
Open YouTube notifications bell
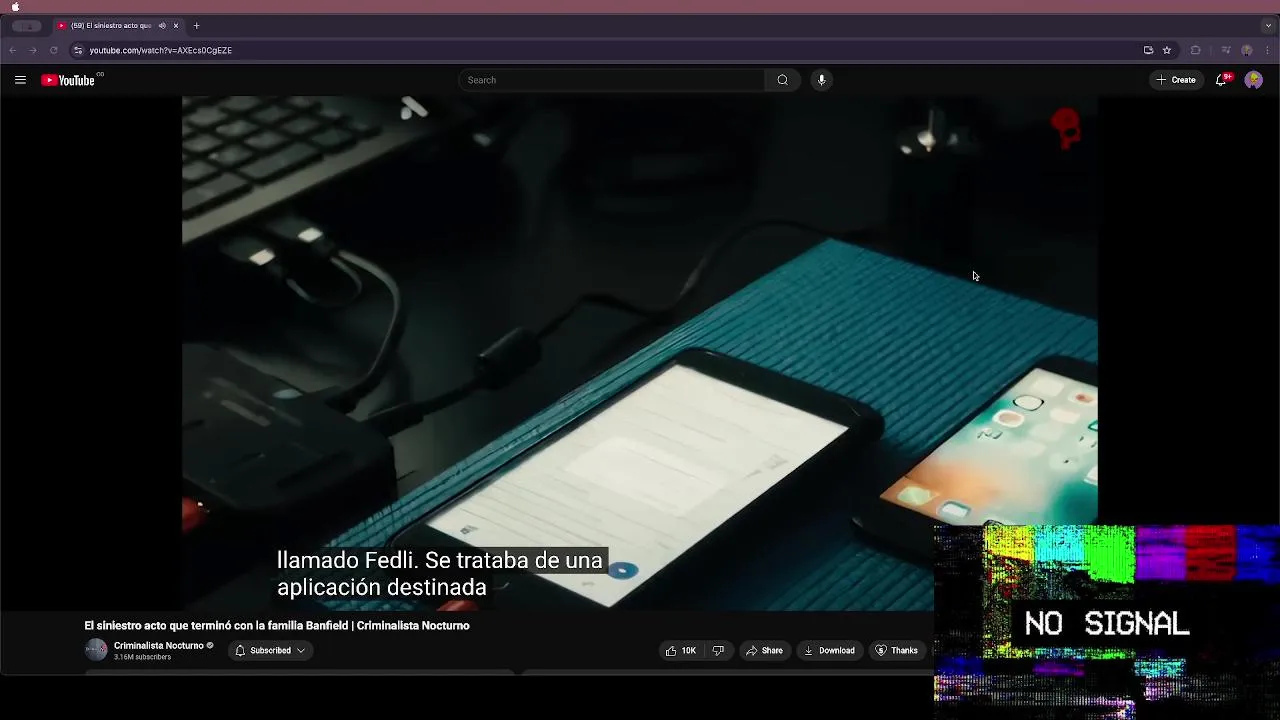point(1221,80)
